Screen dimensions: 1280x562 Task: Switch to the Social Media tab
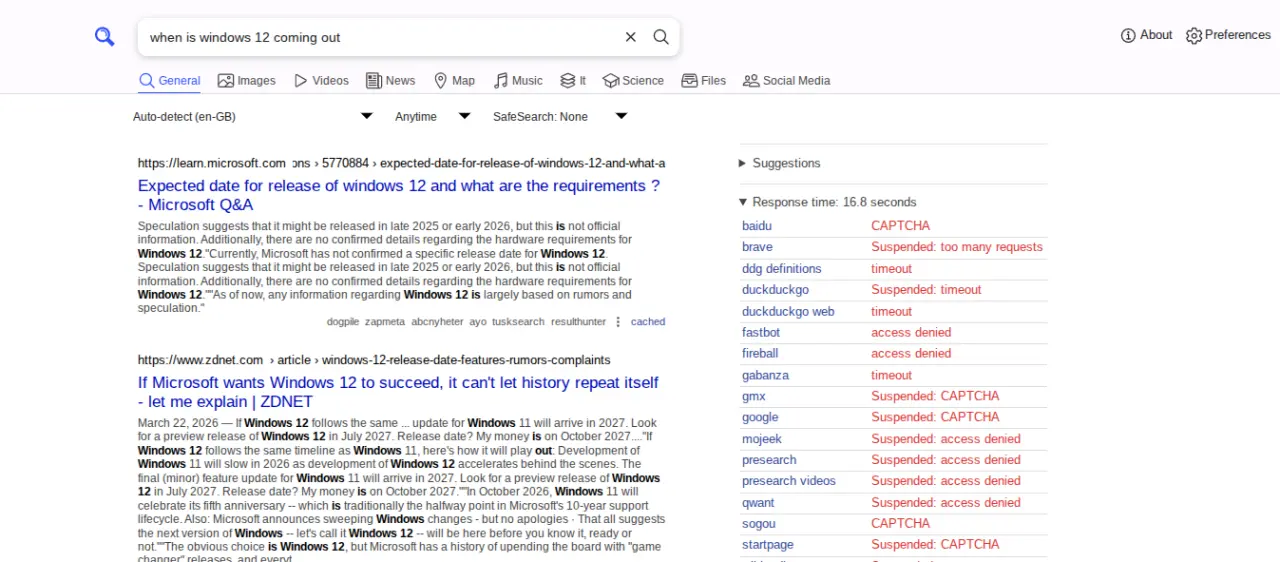click(787, 81)
